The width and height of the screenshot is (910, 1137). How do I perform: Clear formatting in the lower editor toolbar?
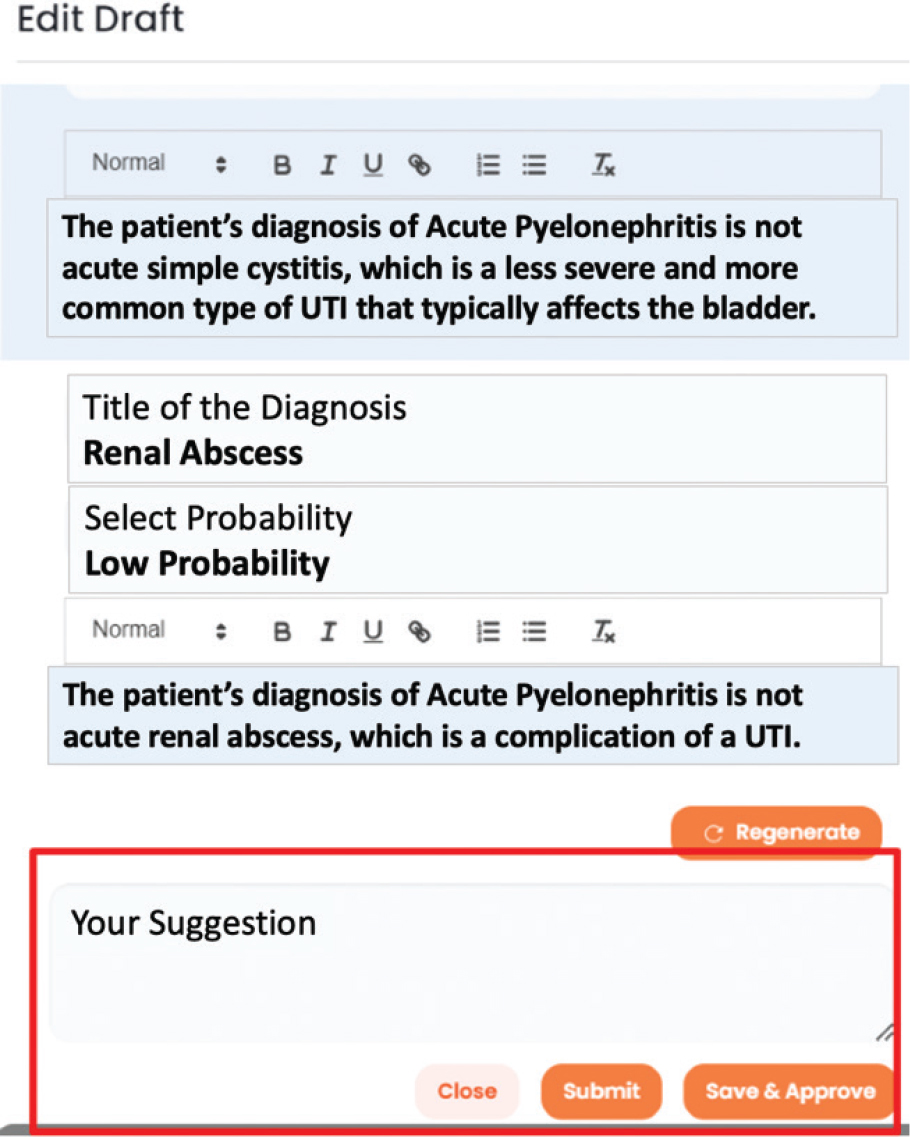click(x=604, y=632)
